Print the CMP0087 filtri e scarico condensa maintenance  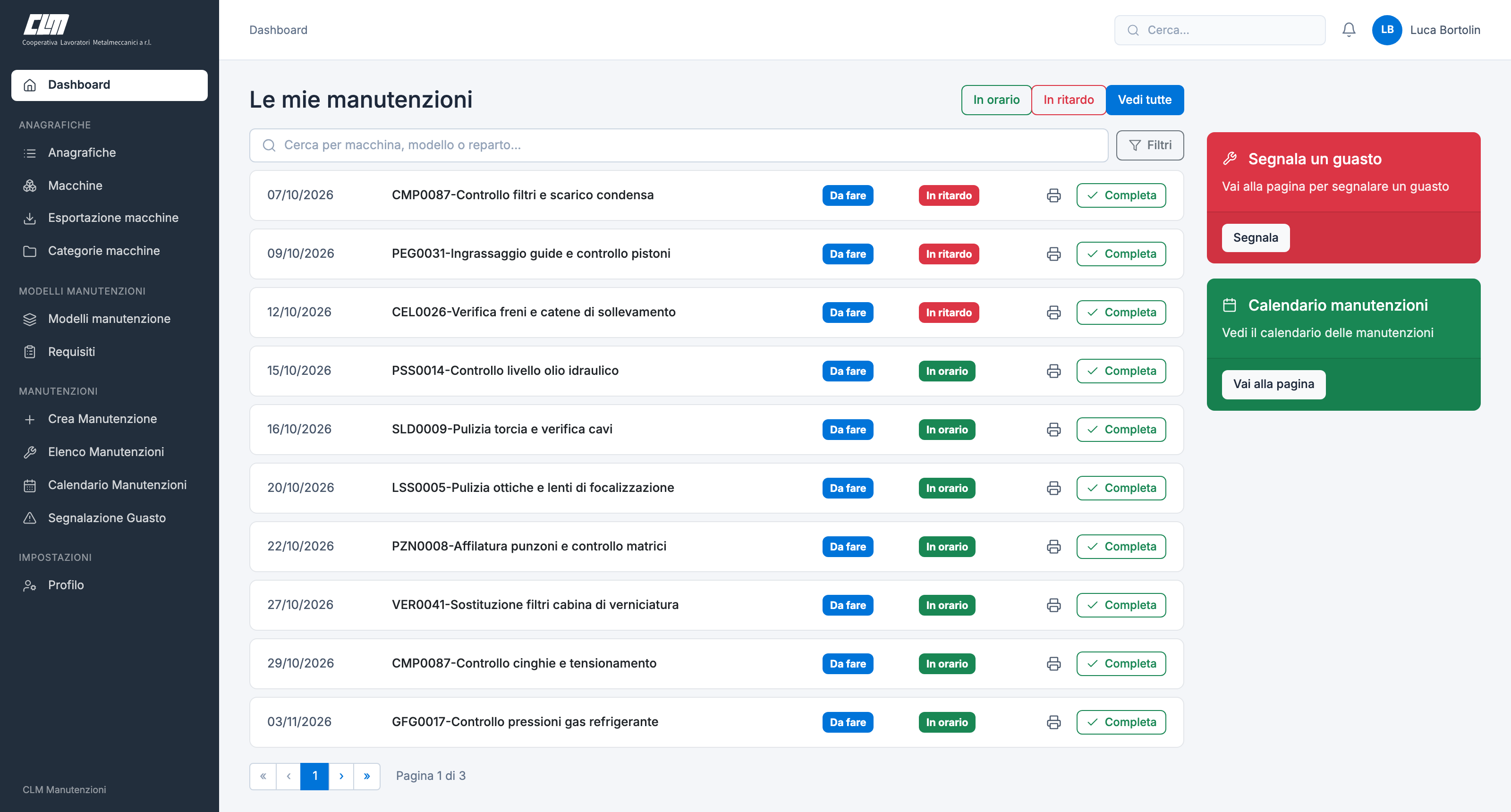[1053, 195]
